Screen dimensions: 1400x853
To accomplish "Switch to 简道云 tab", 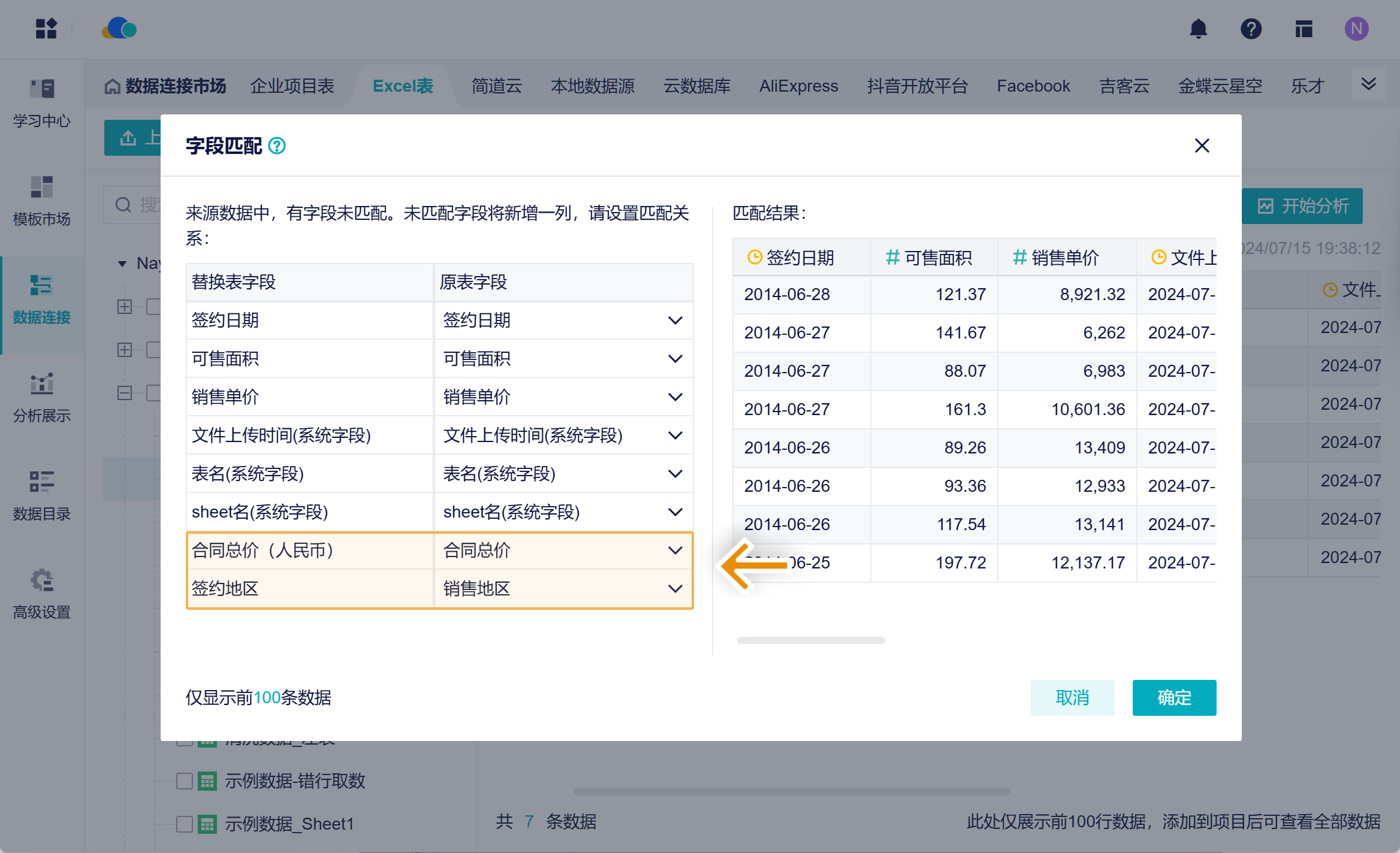I will click(496, 86).
